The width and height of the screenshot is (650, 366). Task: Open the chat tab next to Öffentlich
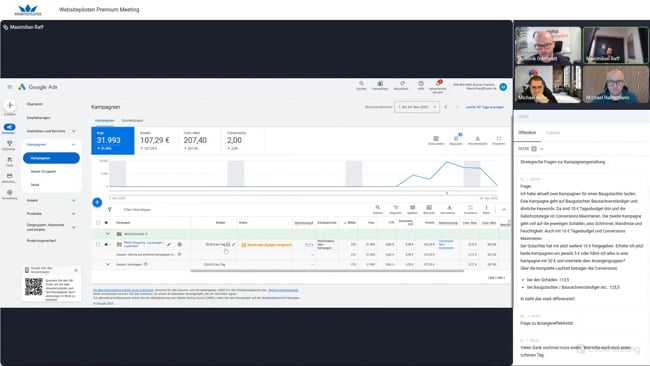tap(553, 133)
